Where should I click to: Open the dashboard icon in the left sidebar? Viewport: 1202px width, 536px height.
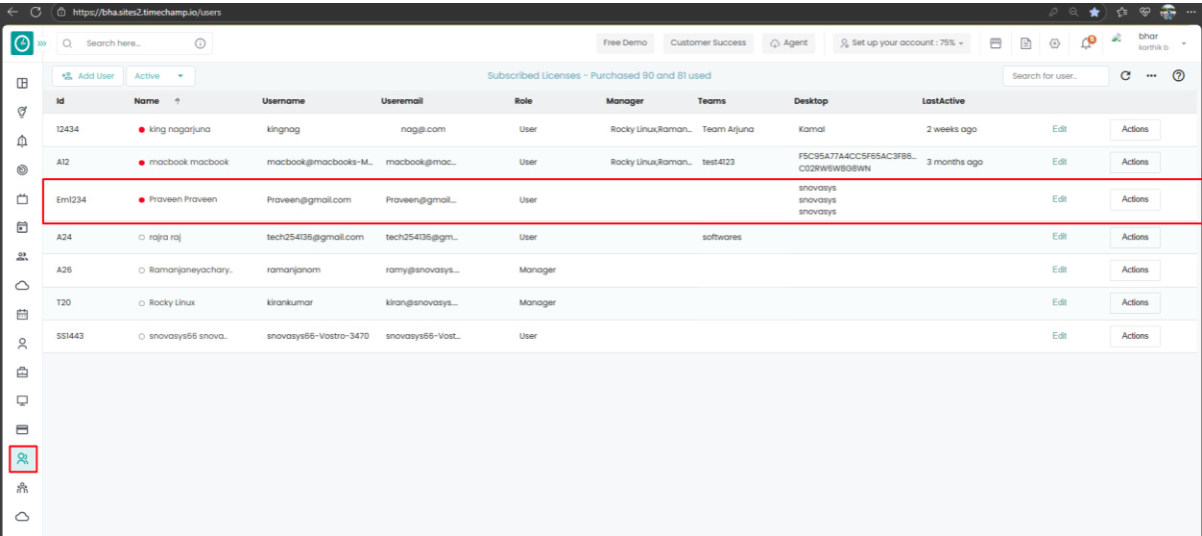coord(22,83)
